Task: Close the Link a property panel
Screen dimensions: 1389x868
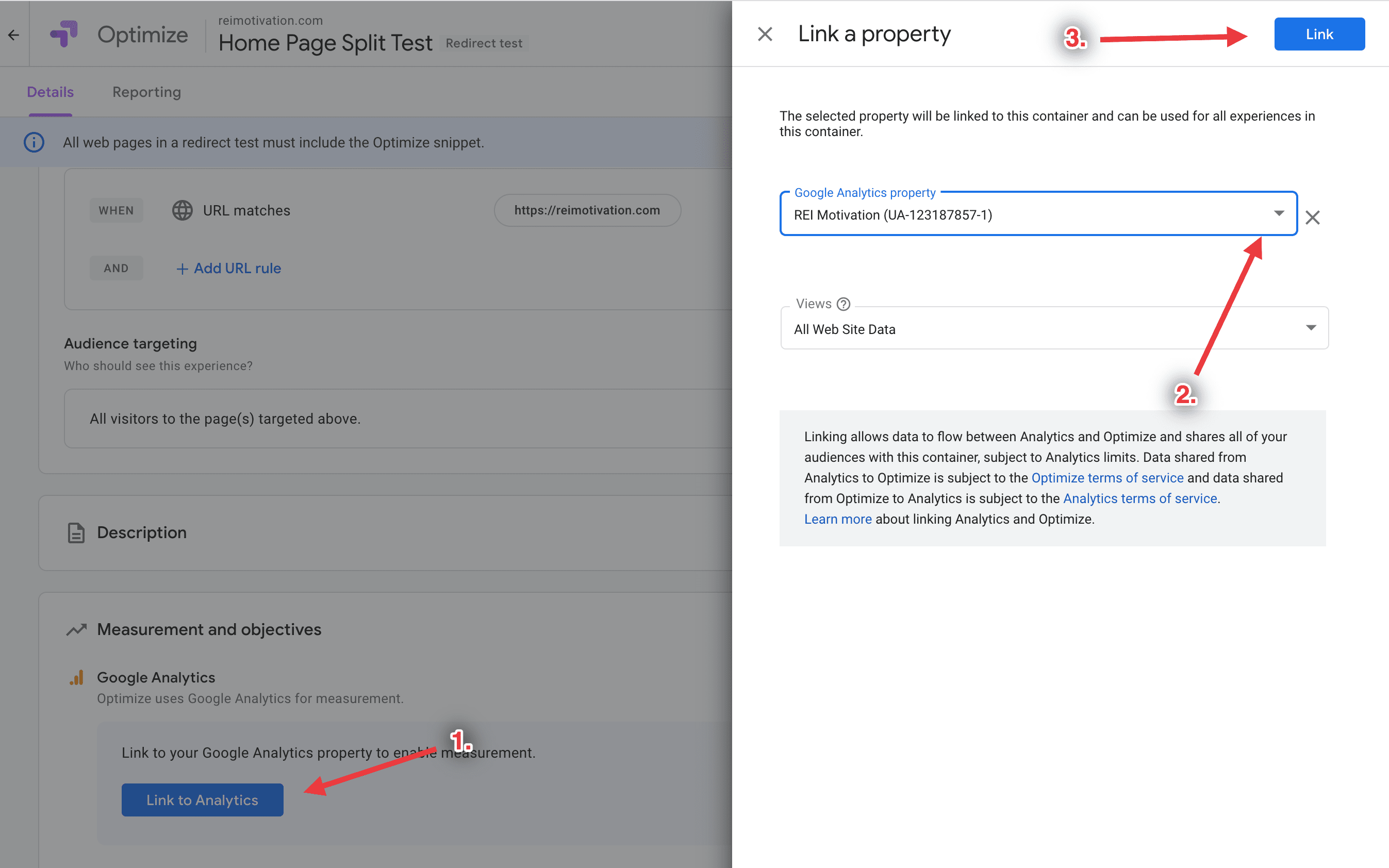Action: pyautogui.click(x=765, y=34)
